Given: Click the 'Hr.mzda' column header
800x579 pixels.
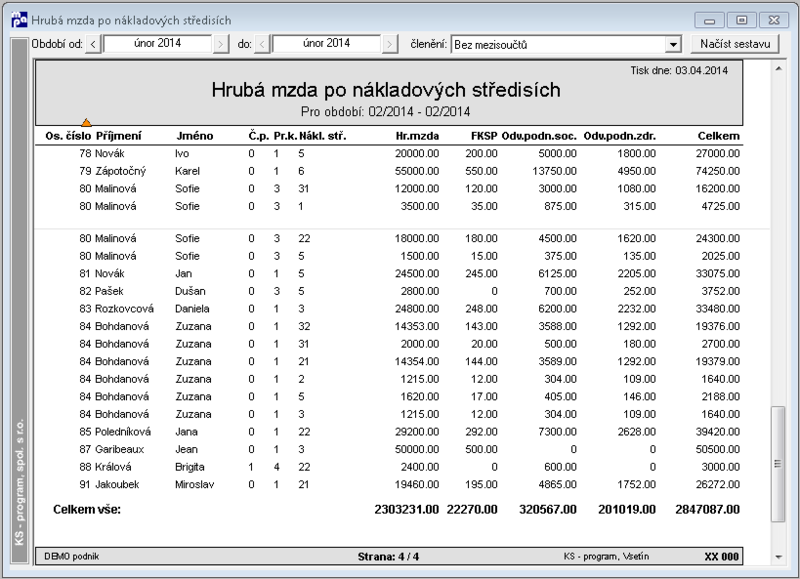Looking at the screenshot, I should 417,136.
